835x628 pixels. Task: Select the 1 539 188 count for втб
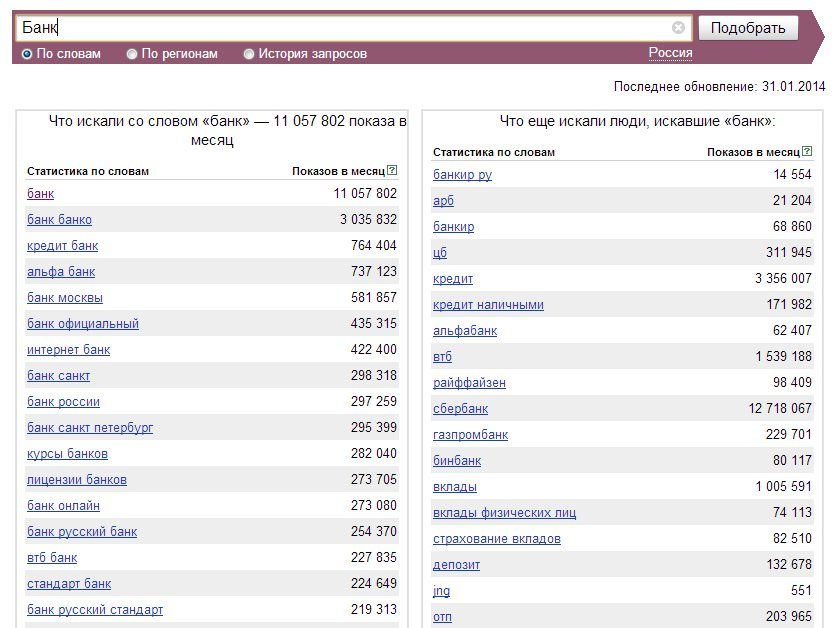pos(783,356)
